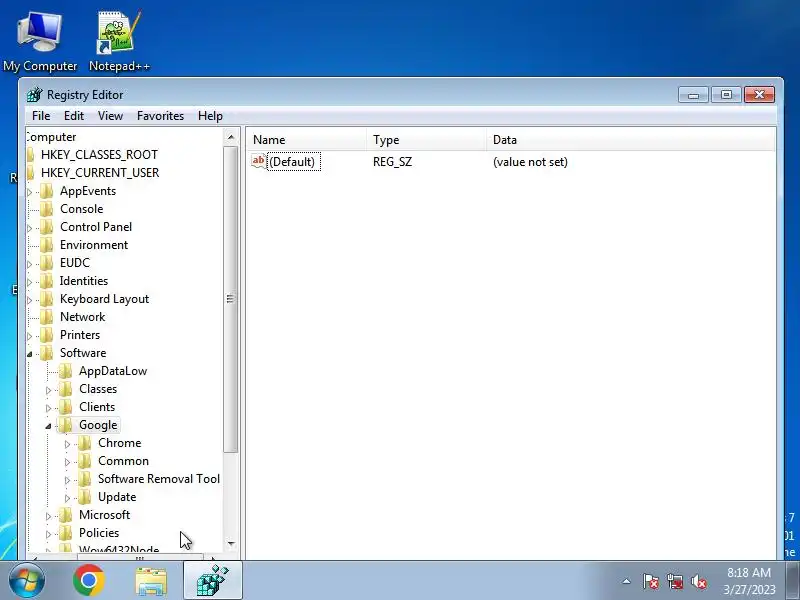
Task: Click the ab string icon of (Default)
Action: (x=259, y=161)
